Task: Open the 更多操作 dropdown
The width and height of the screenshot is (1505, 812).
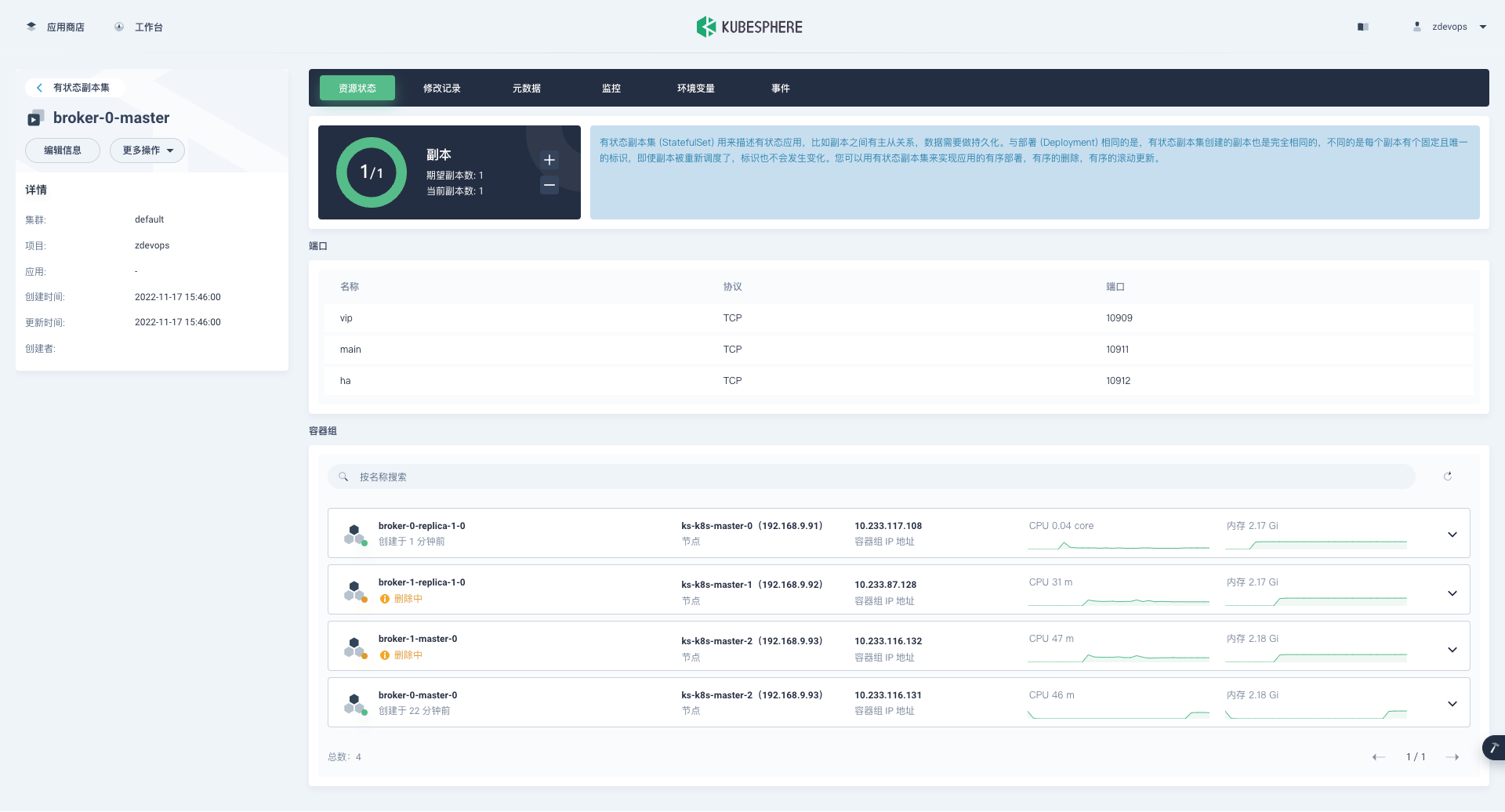Action: (x=147, y=150)
